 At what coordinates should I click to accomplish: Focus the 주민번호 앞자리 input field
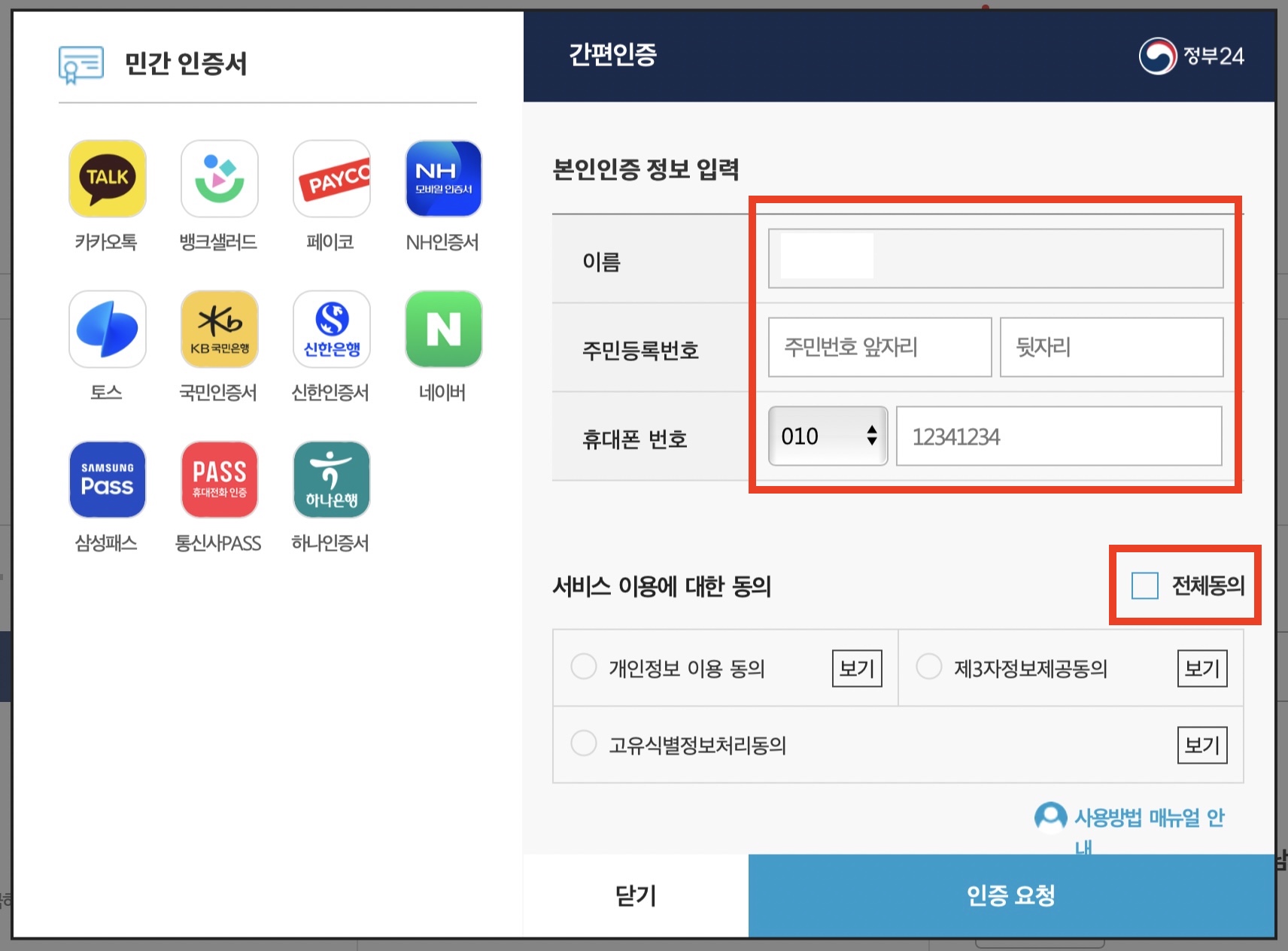coord(879,347)
